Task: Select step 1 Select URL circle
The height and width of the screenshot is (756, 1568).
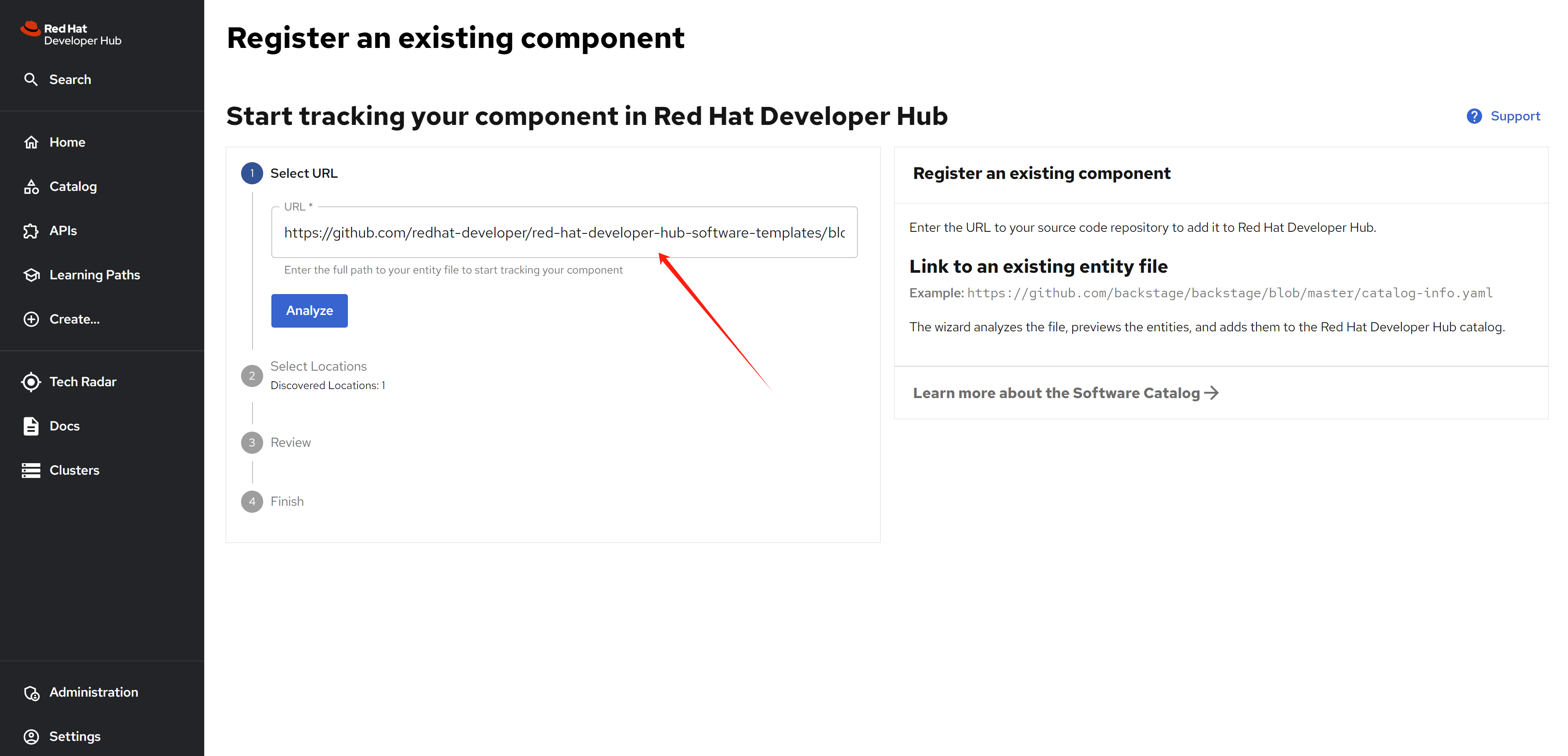Action: point(251,174)
